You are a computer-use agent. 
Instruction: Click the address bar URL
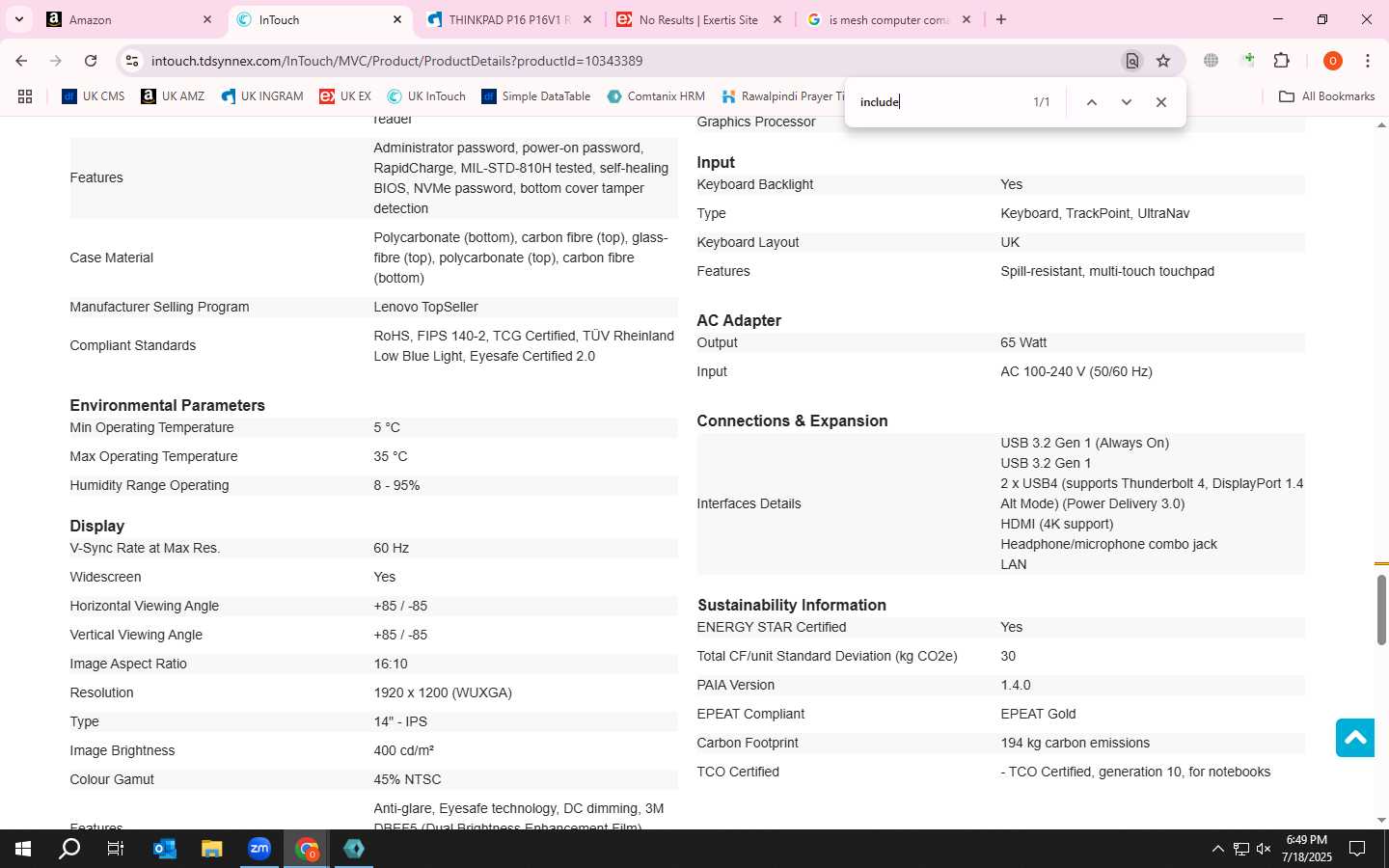click(396, 61)
